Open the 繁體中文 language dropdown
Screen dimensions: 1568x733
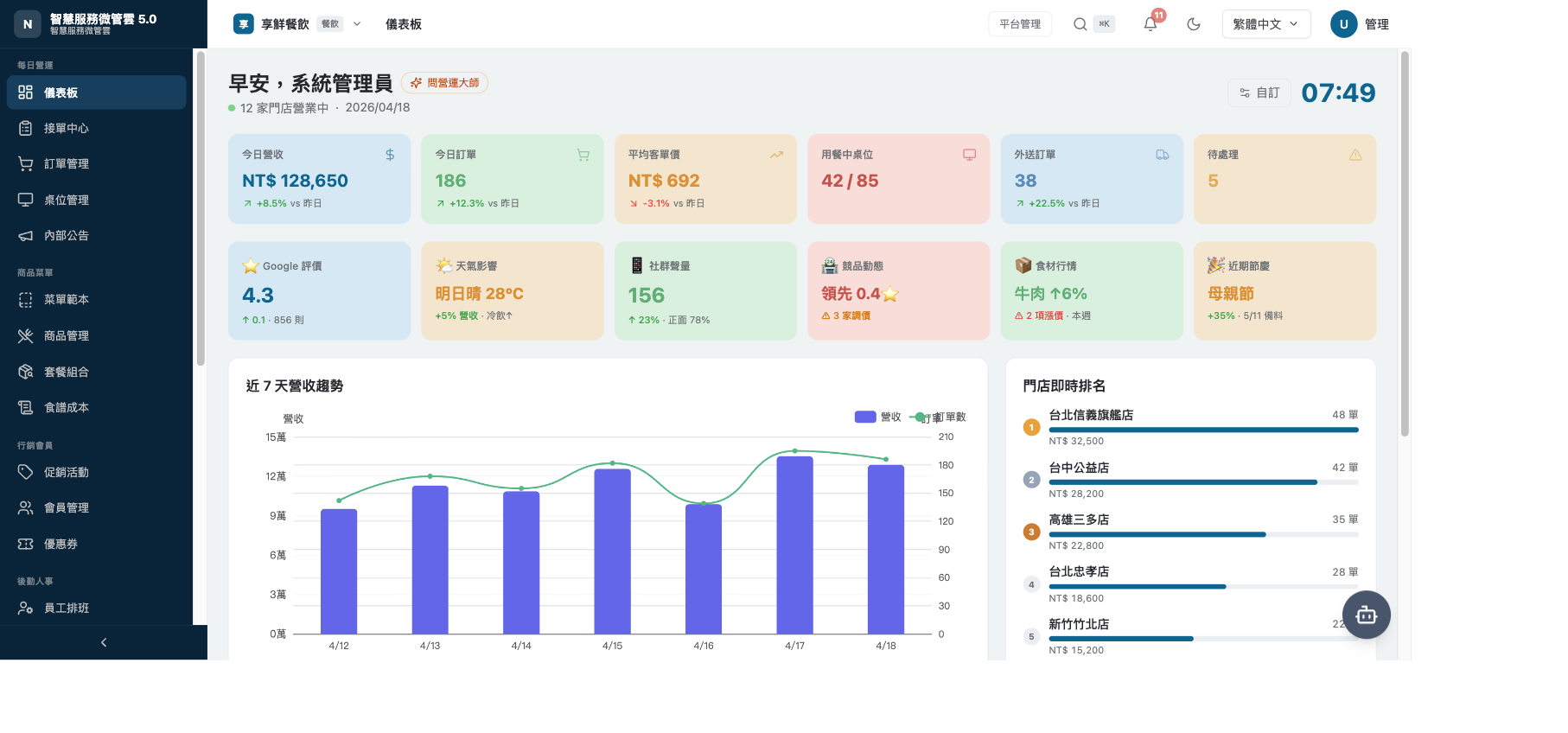click(x=1266, y=24)
